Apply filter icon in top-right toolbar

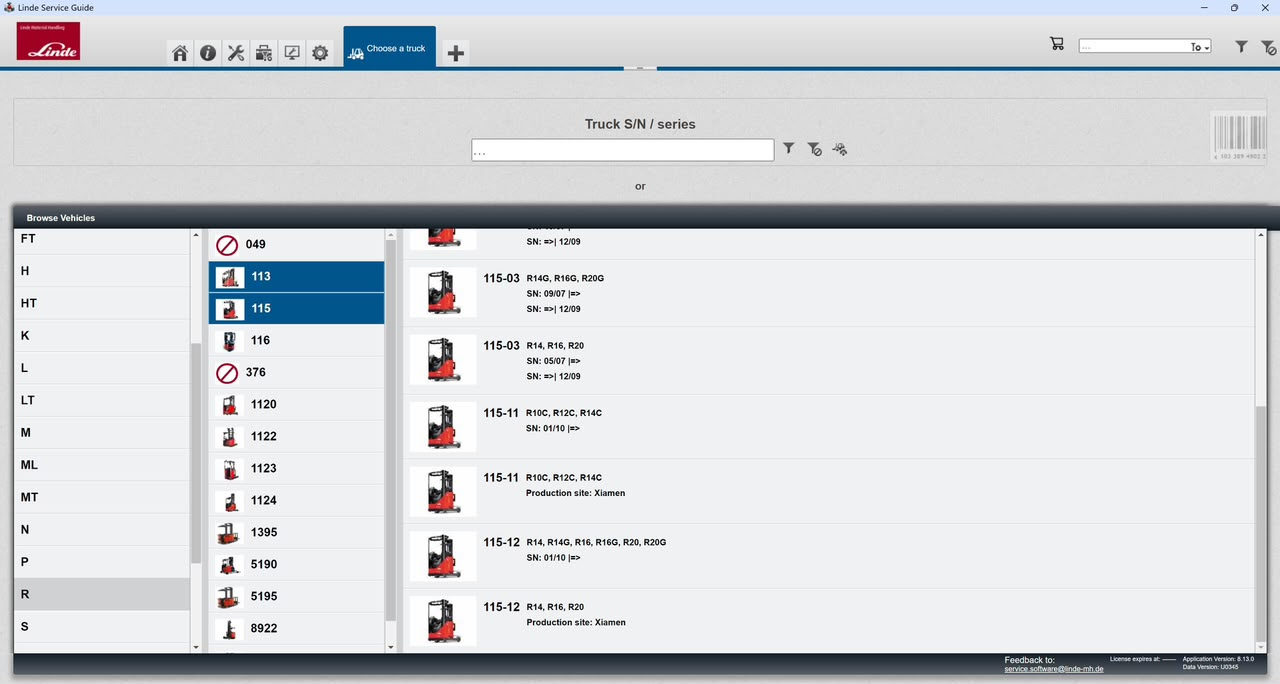click(x=1241, y=46)
